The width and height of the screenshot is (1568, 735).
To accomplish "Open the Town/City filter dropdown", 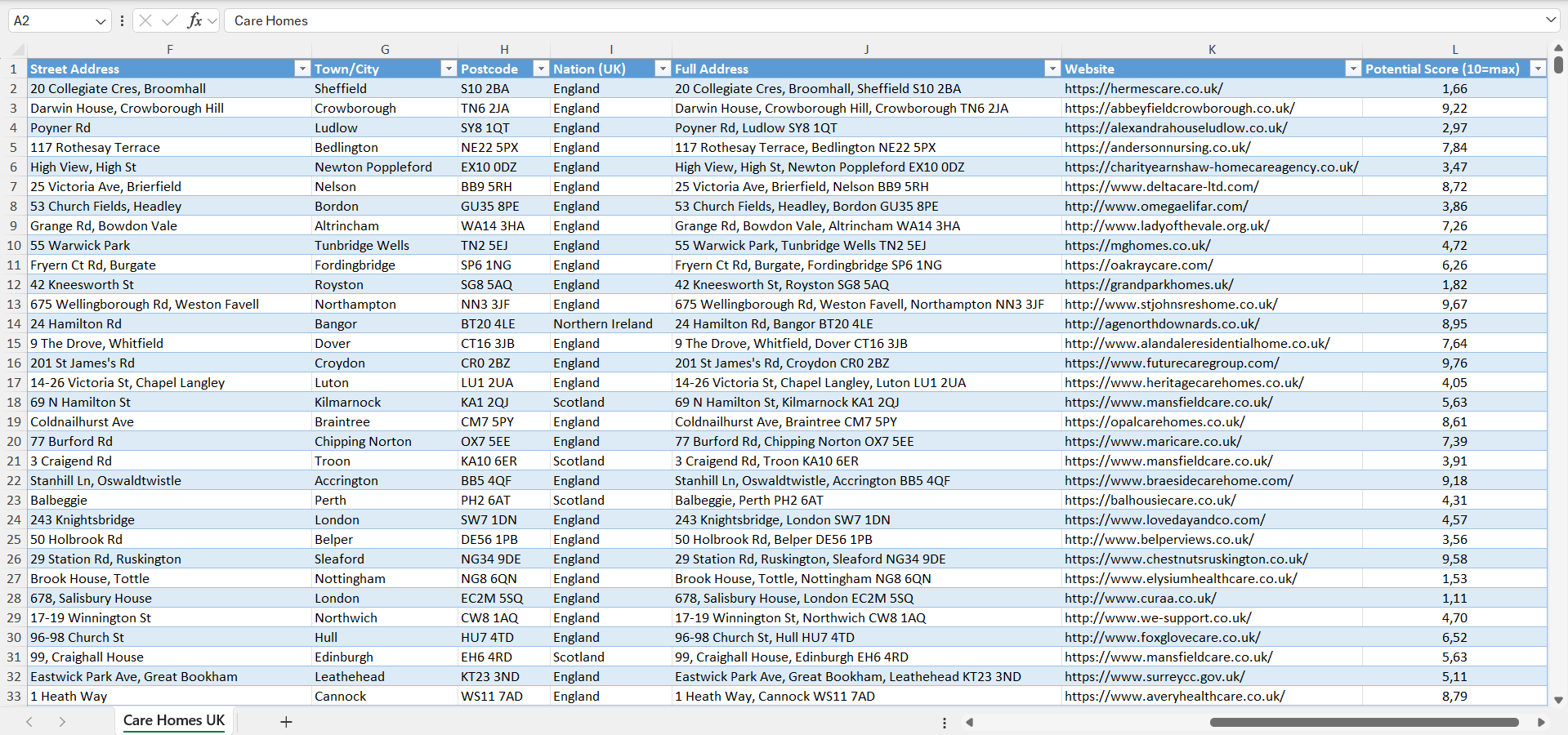I will (x=449, y=69).
